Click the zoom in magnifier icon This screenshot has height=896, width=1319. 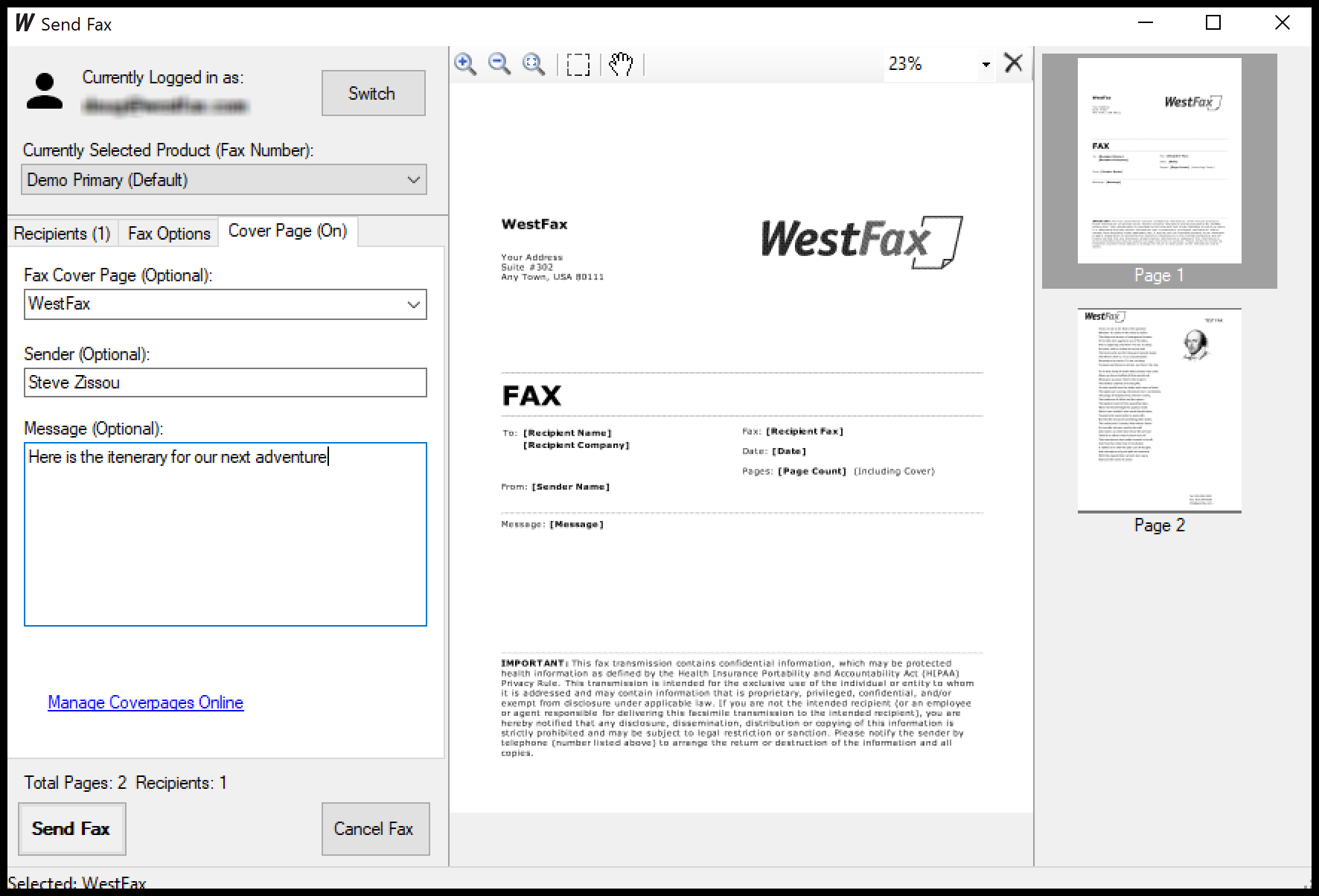coord(465,64)
